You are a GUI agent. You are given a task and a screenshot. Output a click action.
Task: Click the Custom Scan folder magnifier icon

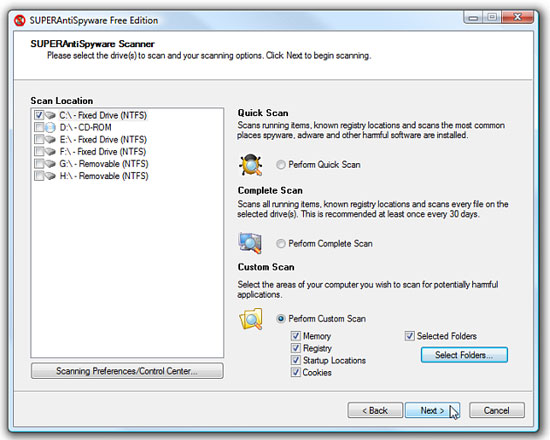[x=251, y=319]
